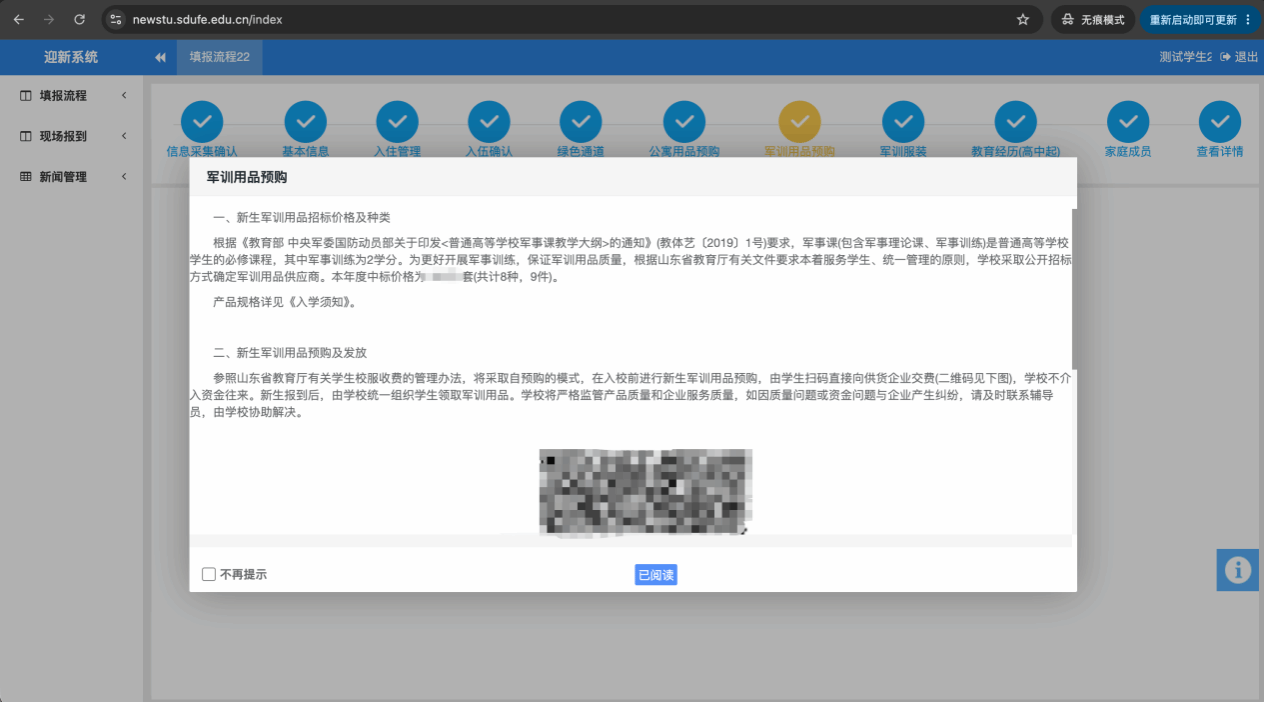Expand 新闻管理 menu chevron
This screenshot has width=1264, height=702.
(124, 176)
